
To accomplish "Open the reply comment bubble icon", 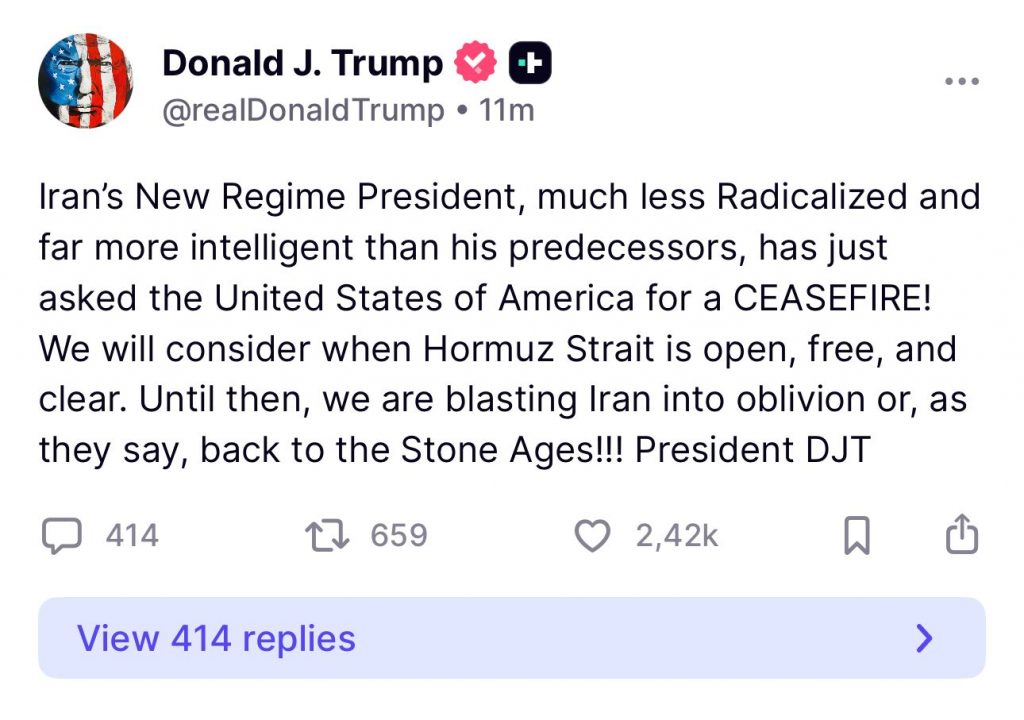I will [x=61, y=536].
